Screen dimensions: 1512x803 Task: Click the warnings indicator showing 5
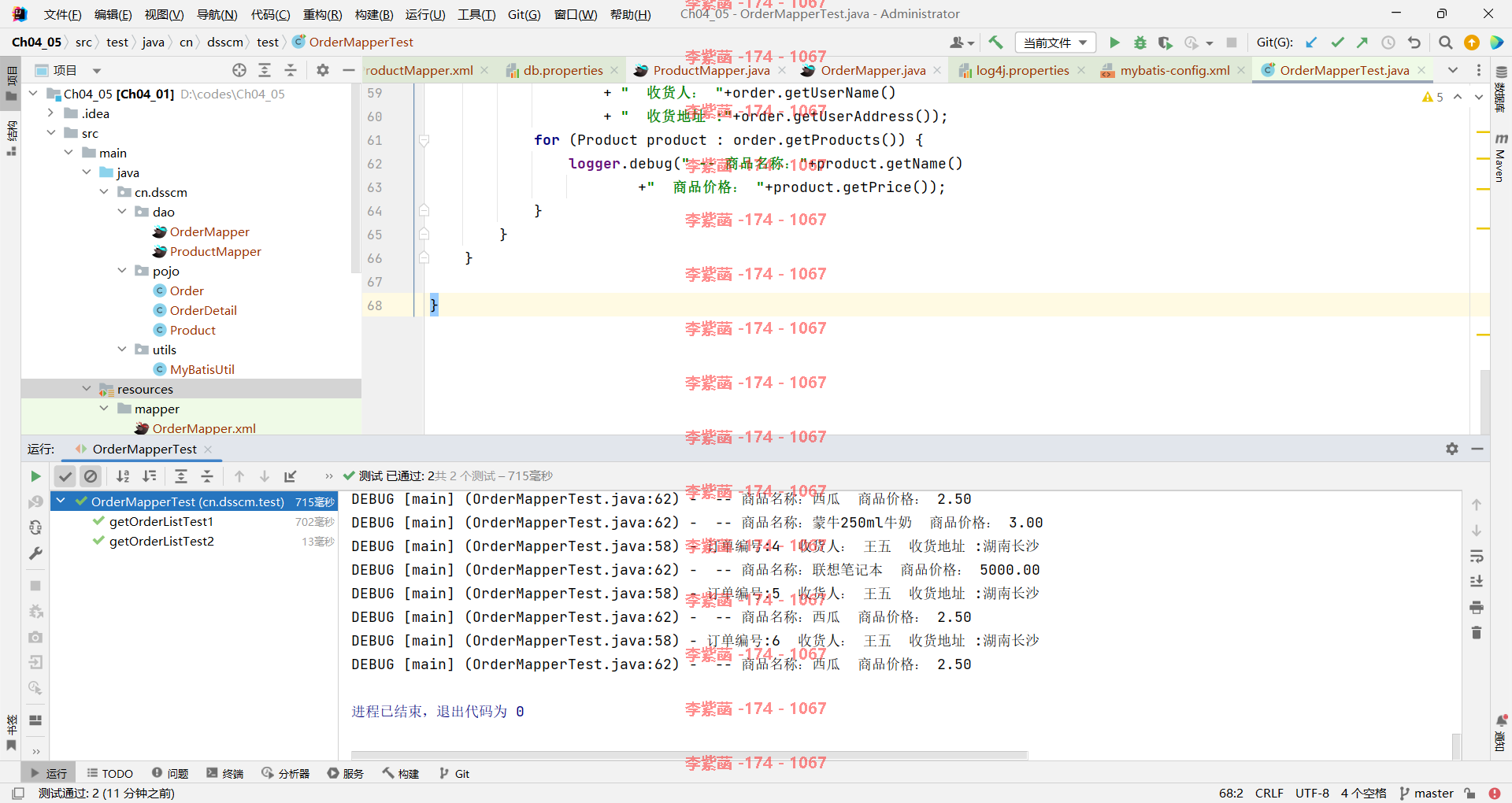point(1432,97)
